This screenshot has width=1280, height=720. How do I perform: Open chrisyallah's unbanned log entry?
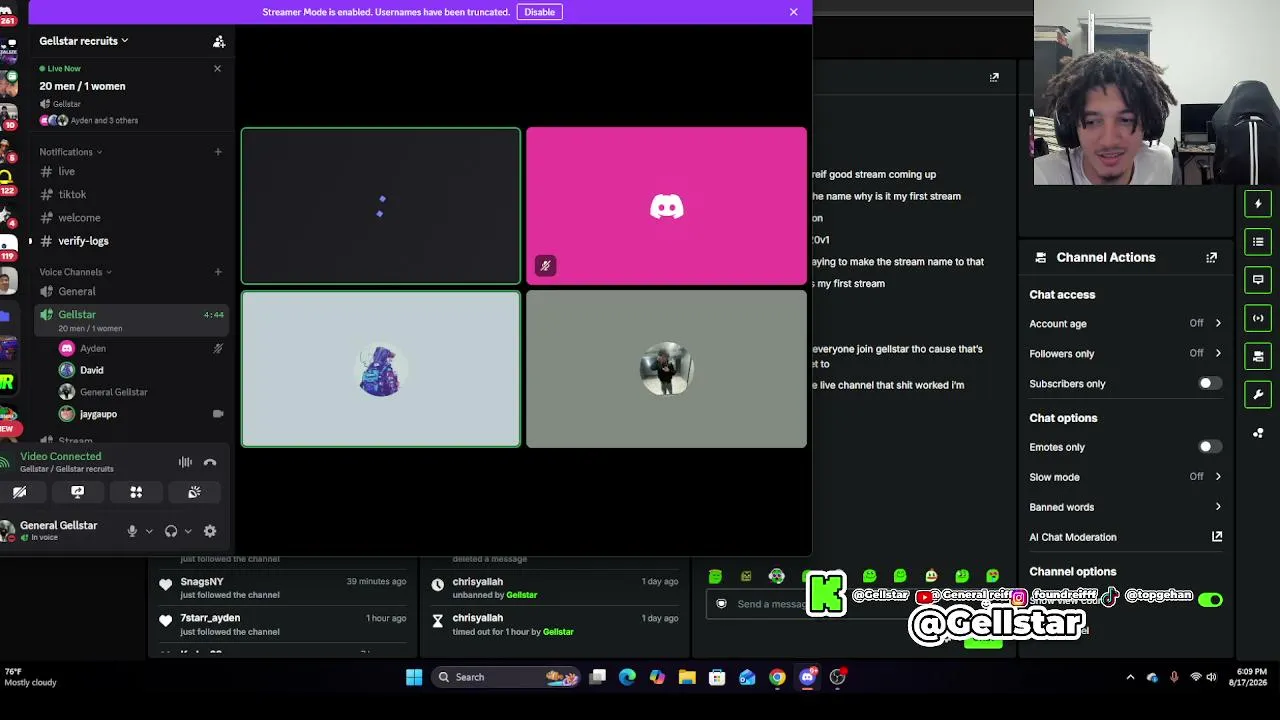click(x=555, y=588)
